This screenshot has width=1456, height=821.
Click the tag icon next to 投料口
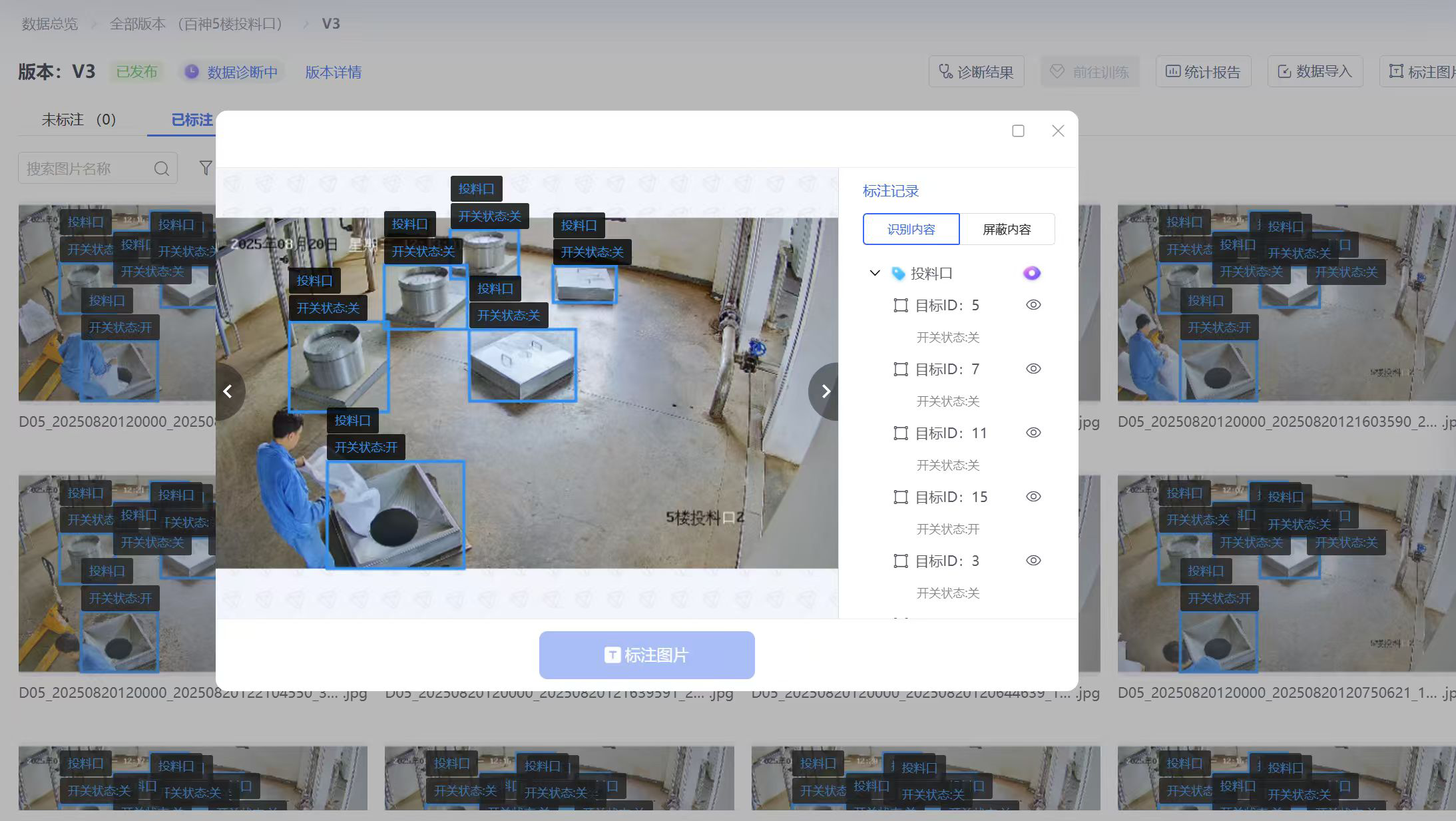[898, 274]
